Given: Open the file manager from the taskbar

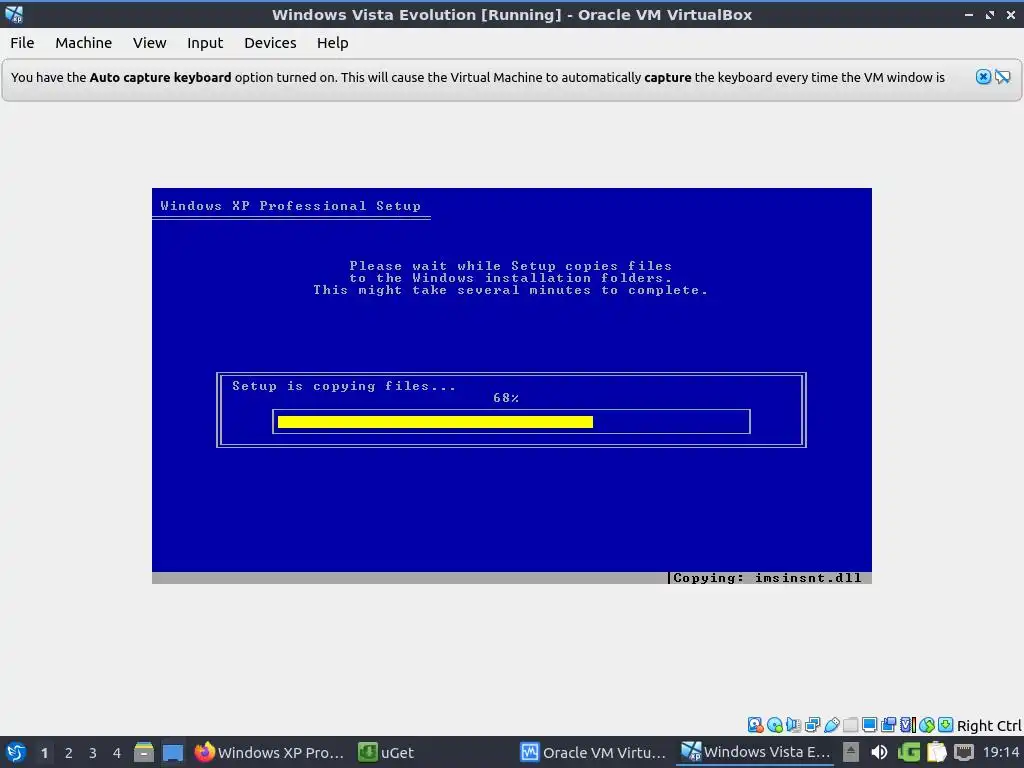Looking at the screenshot, I should 144,752.
